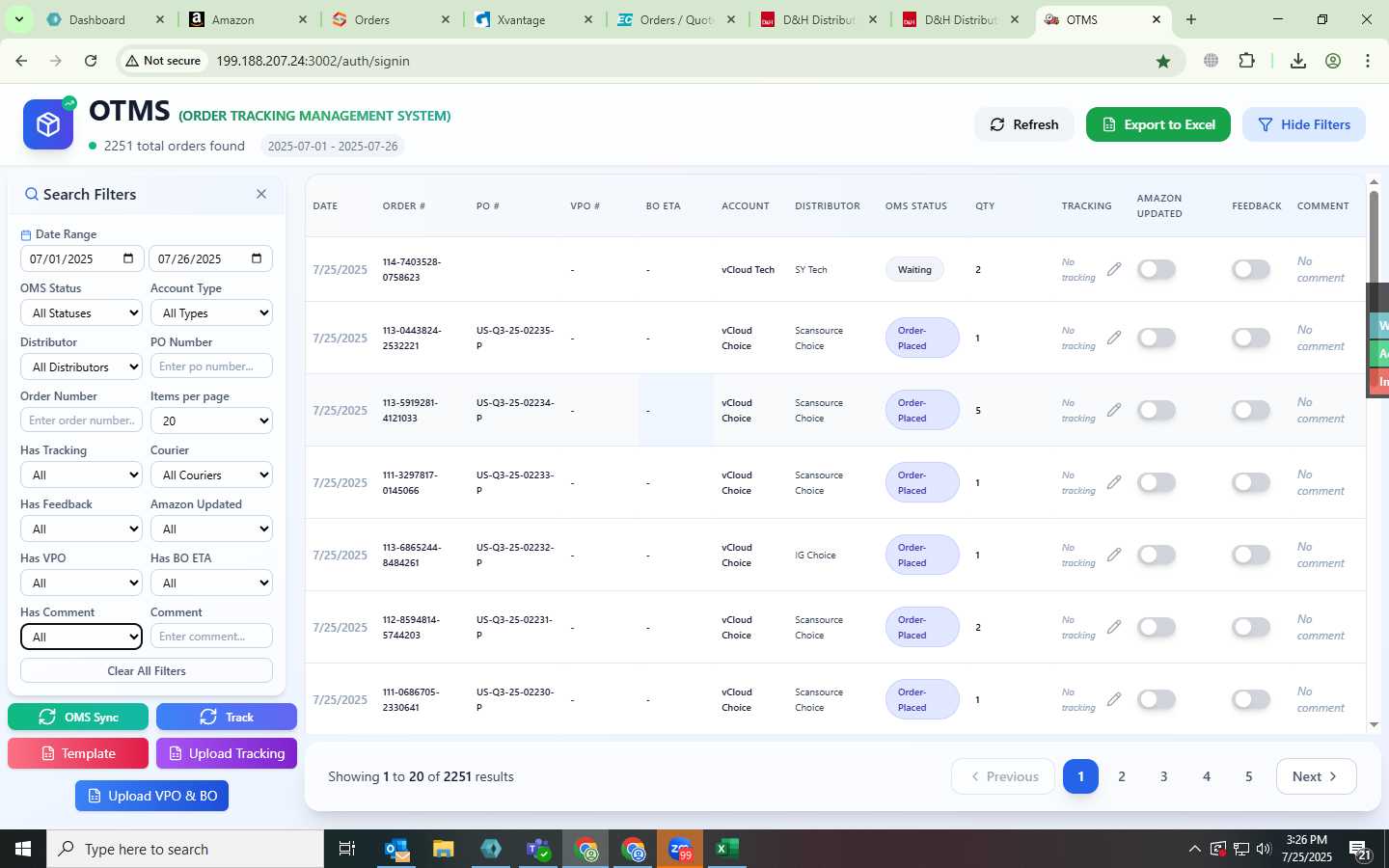
Task: Click the Upload Tracking button
Action: [227, 753]
